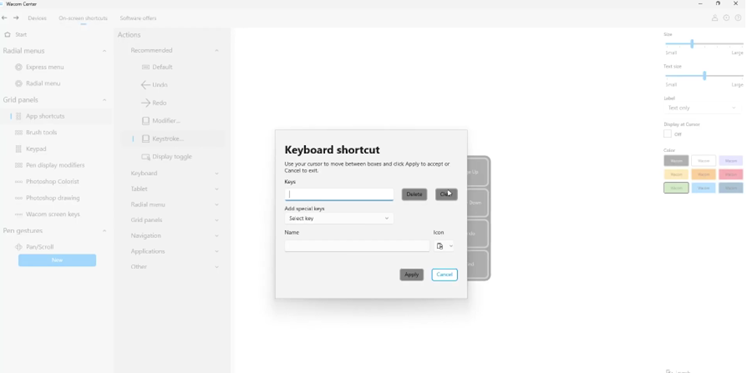
Task: Expand the Navigation actions group
Action: pos(217,236)
